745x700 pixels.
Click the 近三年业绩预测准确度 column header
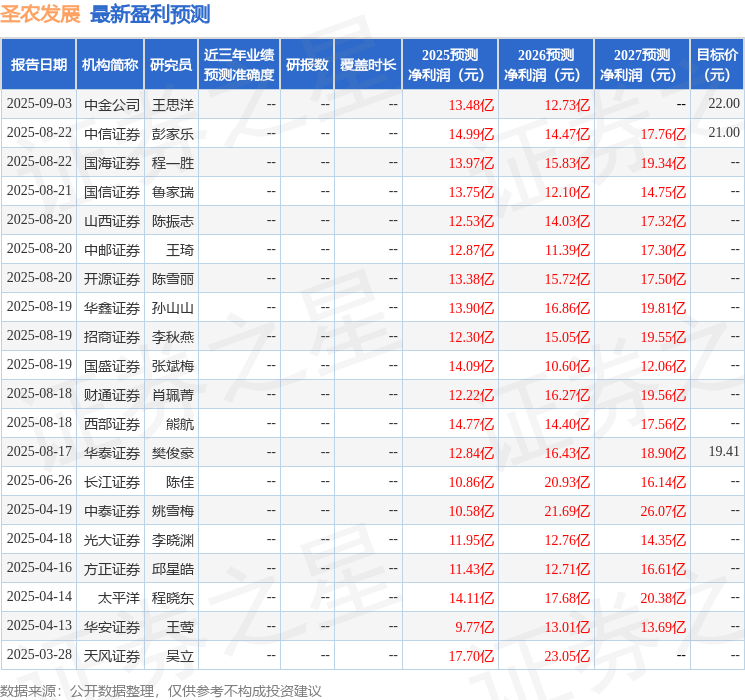(x=239, y=64)
